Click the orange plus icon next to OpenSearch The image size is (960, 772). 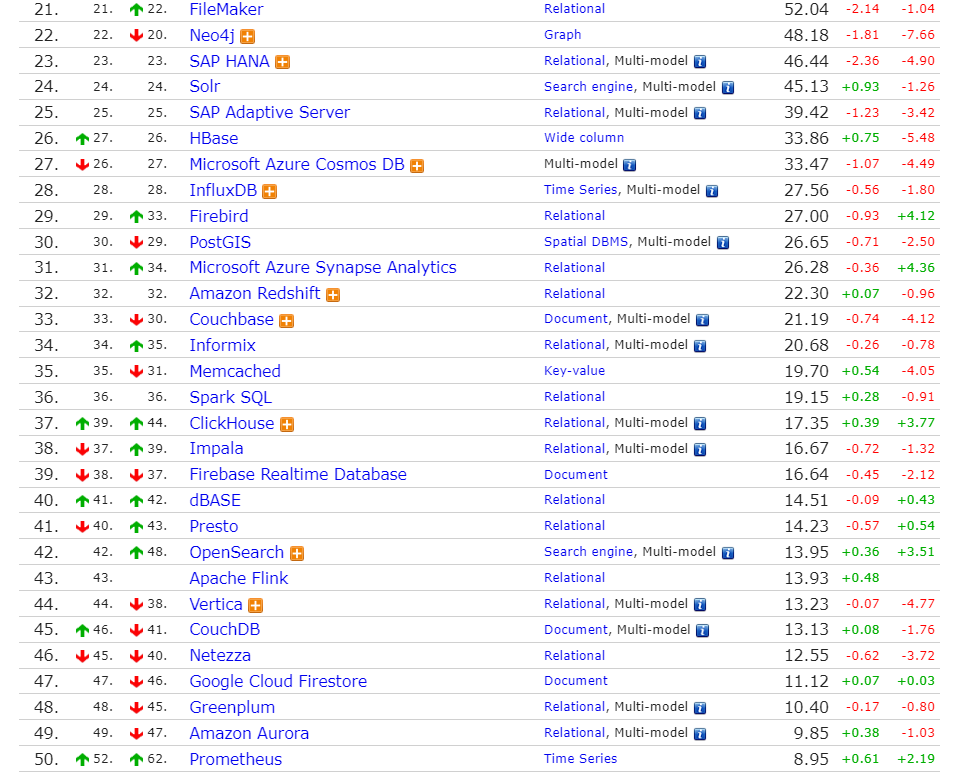(297, 553)
